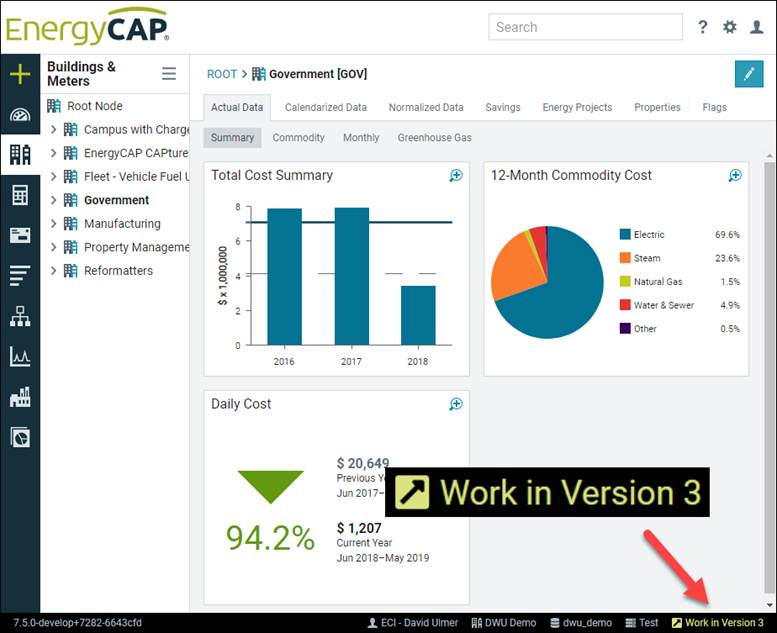Click the help question mark icon
Image resolution: width=777 pixels, height=633 pixels.
tap(703, 27)
